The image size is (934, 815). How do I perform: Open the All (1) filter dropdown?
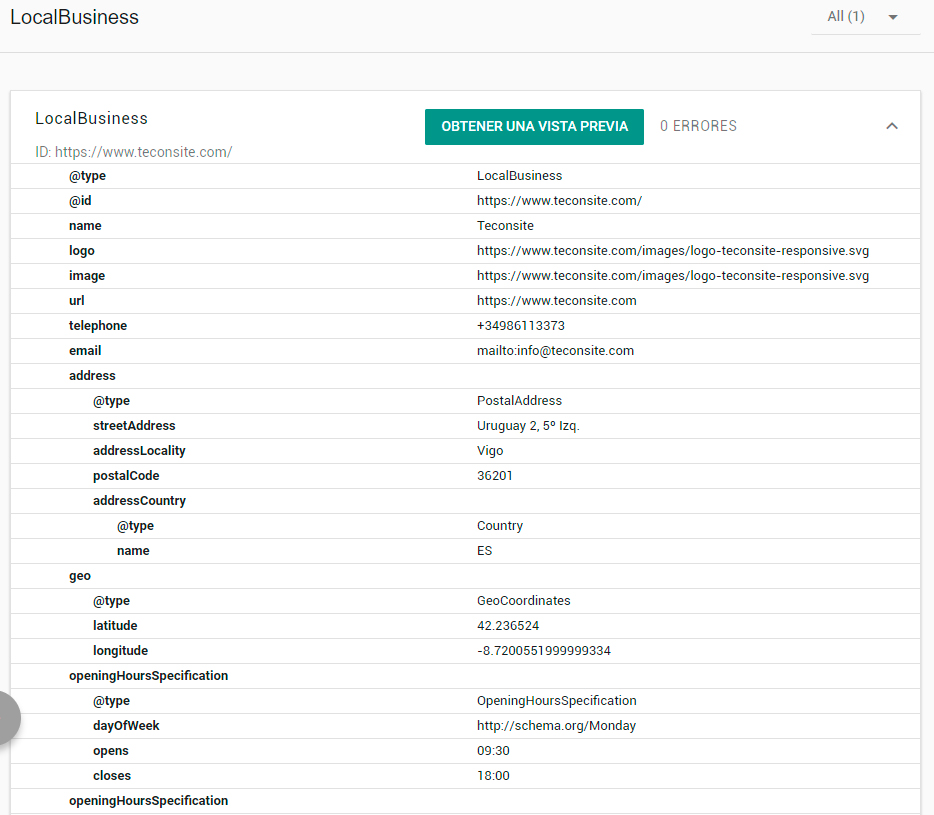[x=865, y=17]
